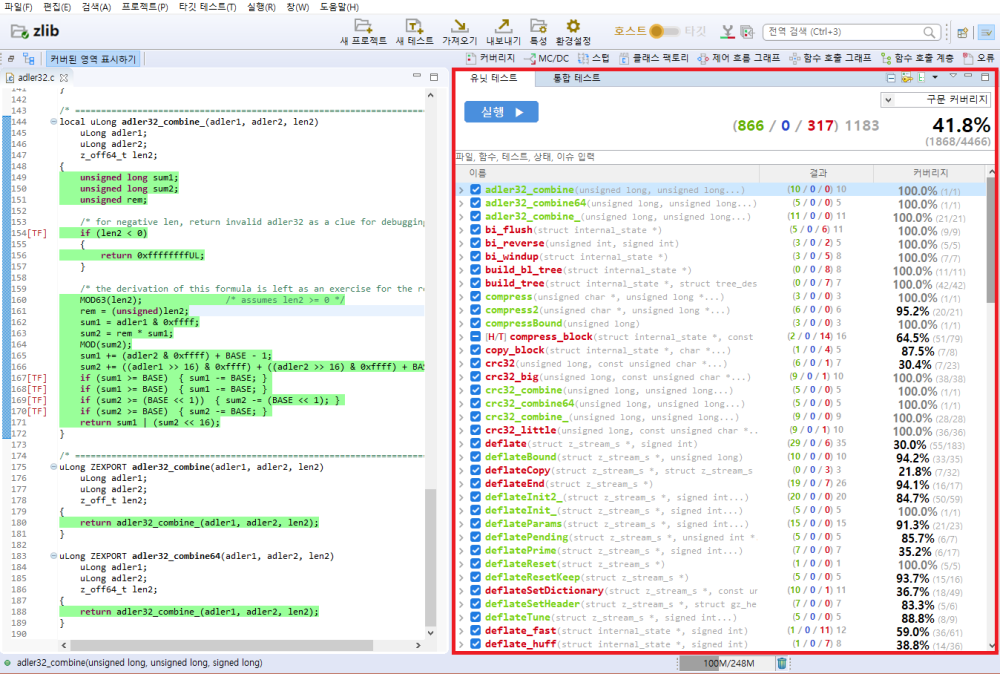
Task: Switch to the 통합 테스트 tab
Action: point(577,77)
